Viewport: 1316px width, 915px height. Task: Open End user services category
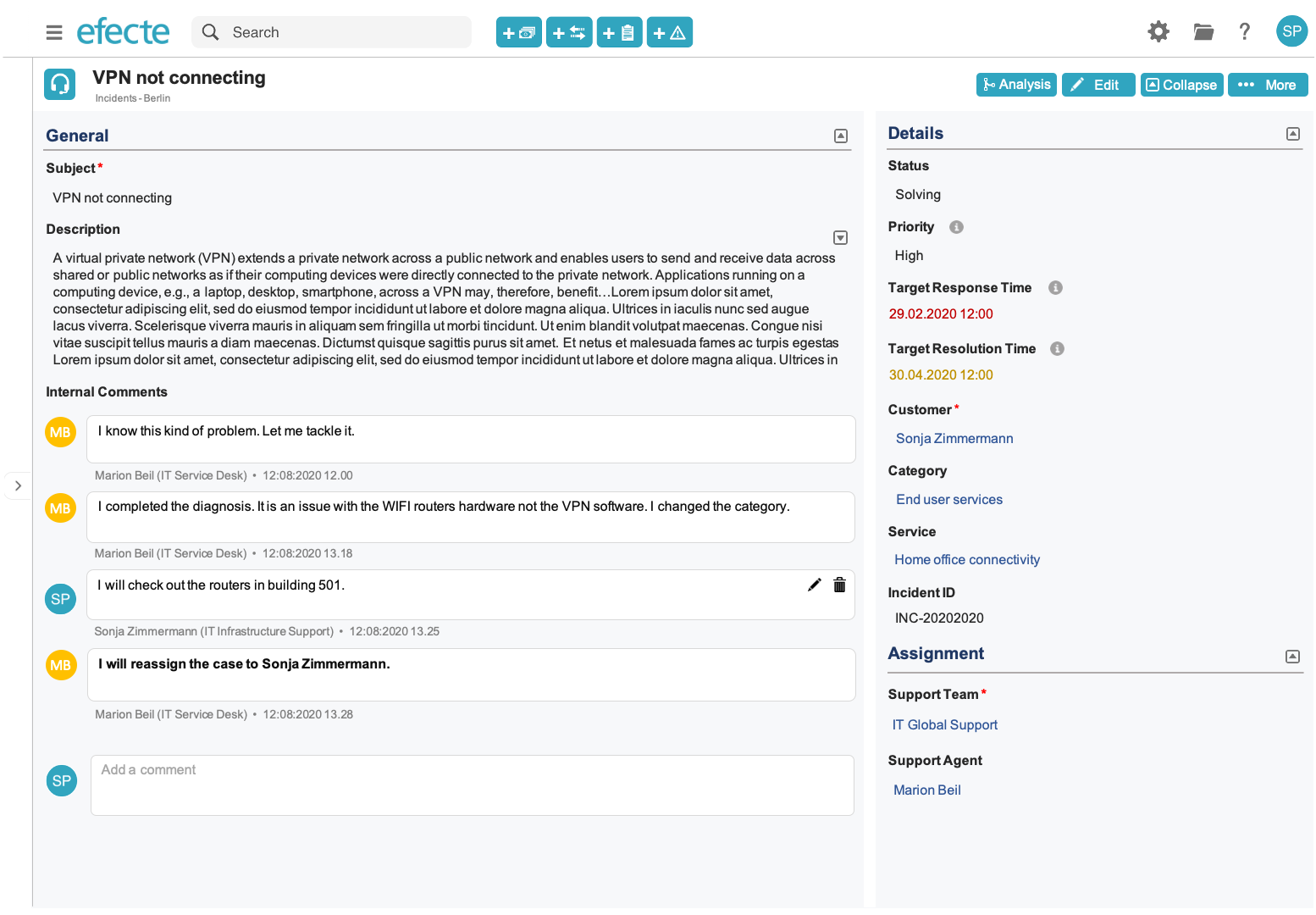[949, 500]
